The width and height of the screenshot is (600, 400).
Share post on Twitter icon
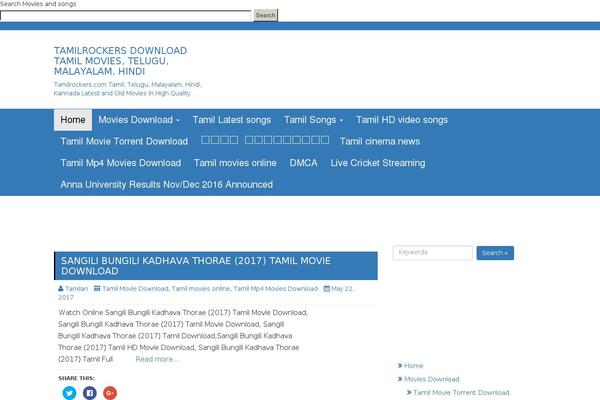(x=69, y=393)
